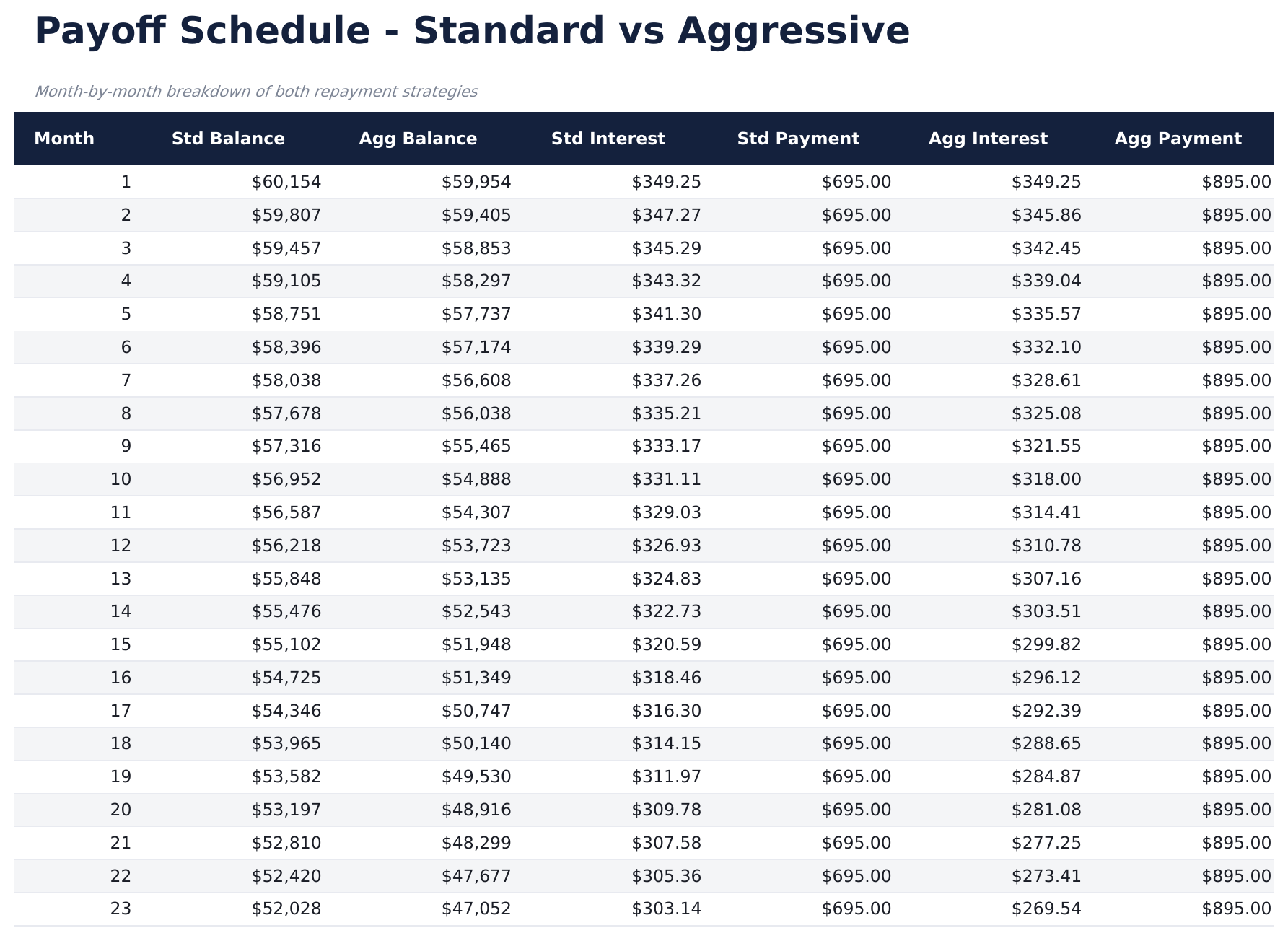The image size is (1288, 941).
Task: Click the month-by-month breakdown subtitle
Action: point(255,92)
